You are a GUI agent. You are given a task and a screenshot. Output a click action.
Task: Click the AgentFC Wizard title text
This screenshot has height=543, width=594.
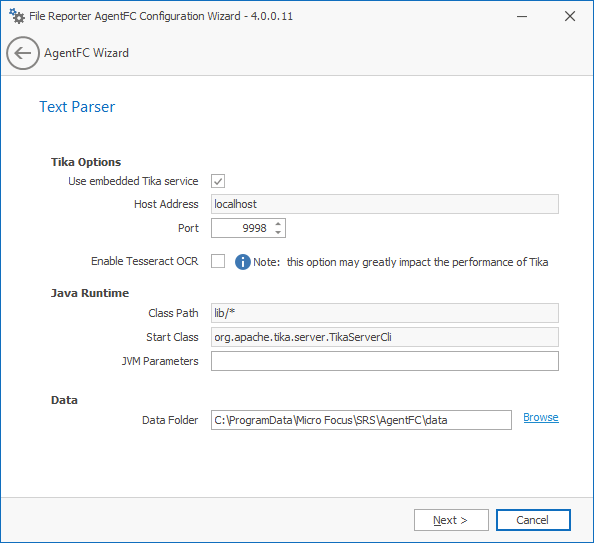pyautogui.click(x=86, y=53)
